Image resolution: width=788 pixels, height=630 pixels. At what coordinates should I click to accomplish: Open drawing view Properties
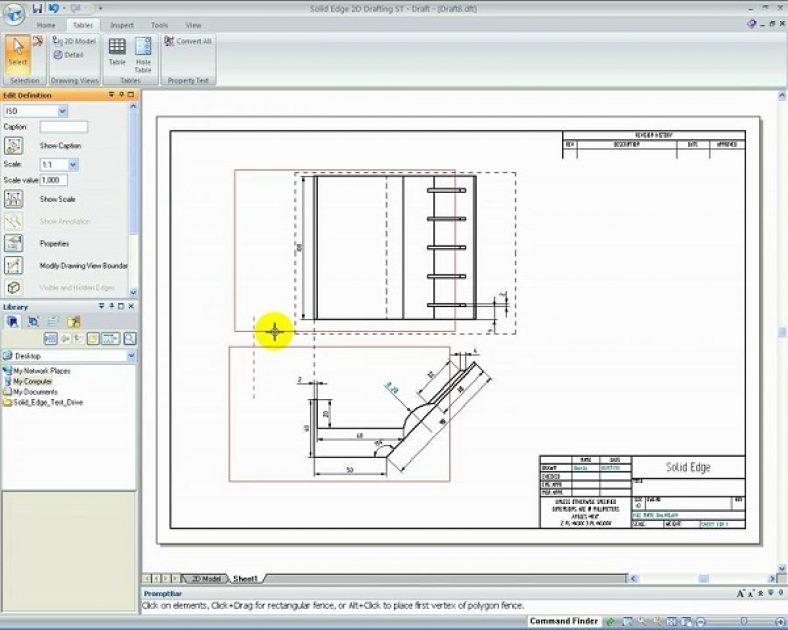tap(14, 243)
